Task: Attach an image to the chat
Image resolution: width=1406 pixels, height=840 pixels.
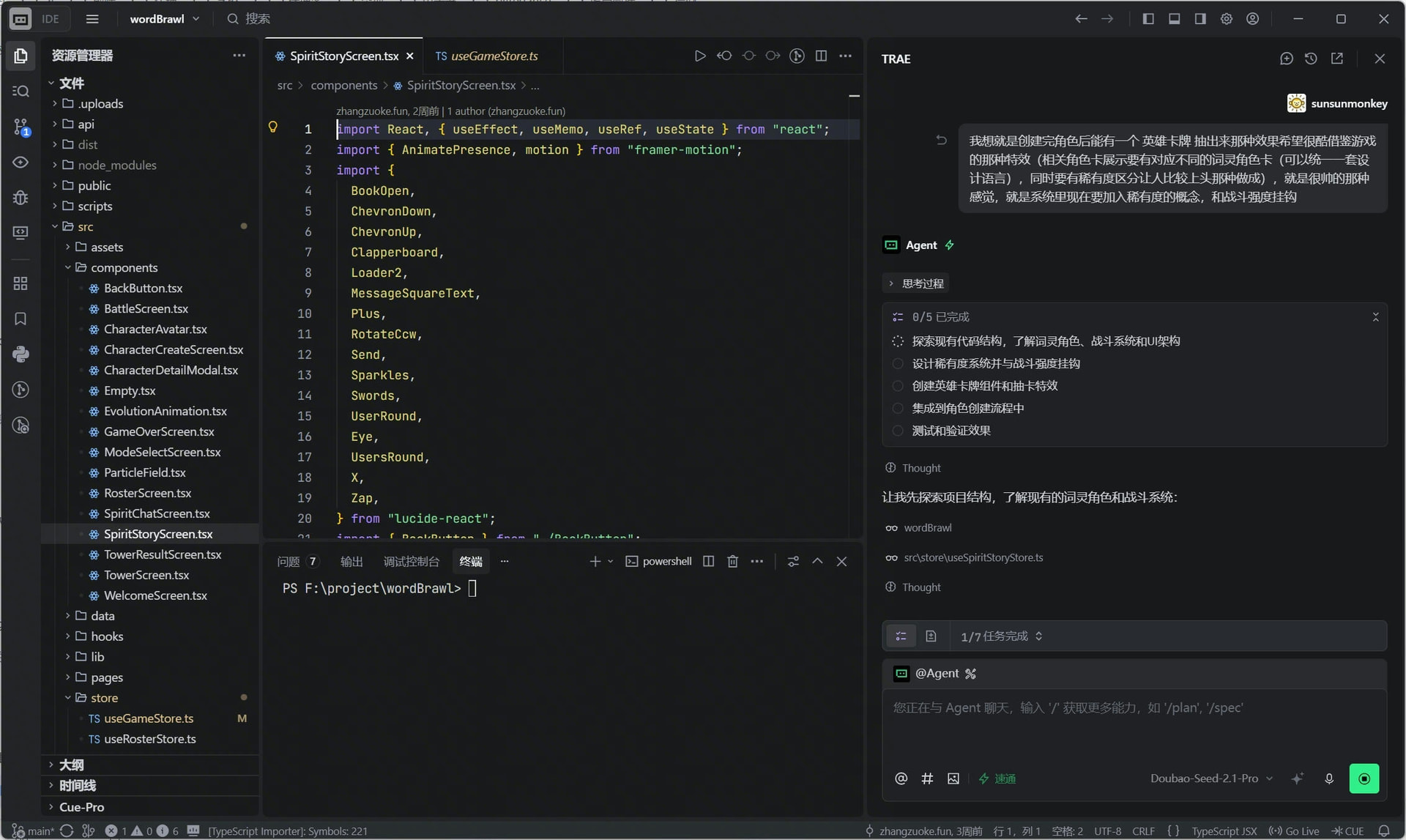Action: pos(953,778)
